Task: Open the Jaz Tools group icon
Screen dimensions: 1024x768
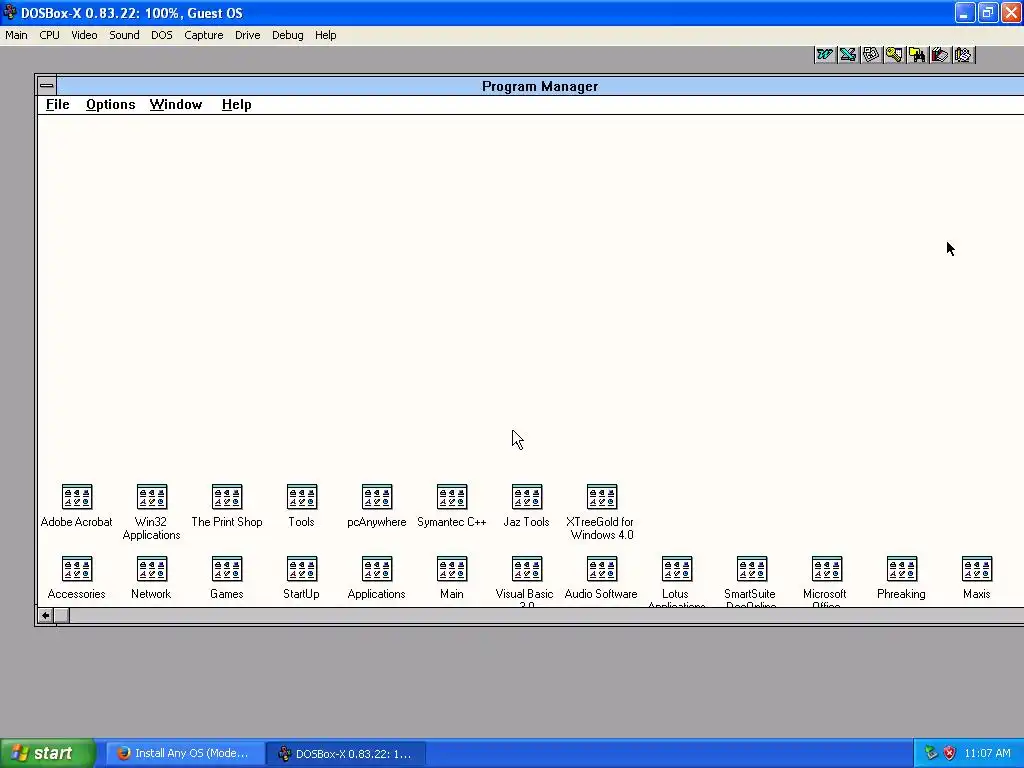Action: click(x=527, y=497)
